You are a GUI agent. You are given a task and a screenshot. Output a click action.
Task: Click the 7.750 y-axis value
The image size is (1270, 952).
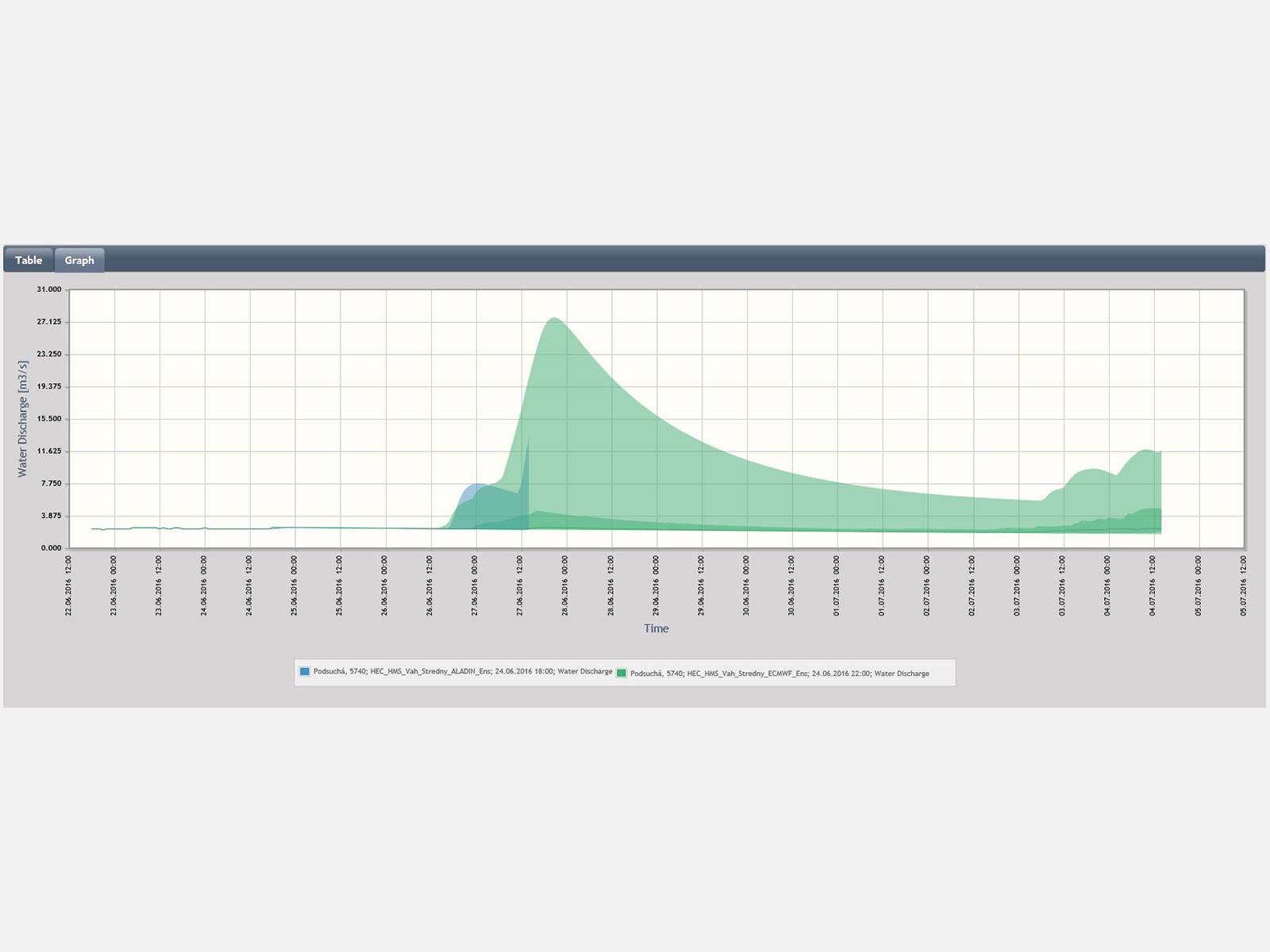point(51,484)
